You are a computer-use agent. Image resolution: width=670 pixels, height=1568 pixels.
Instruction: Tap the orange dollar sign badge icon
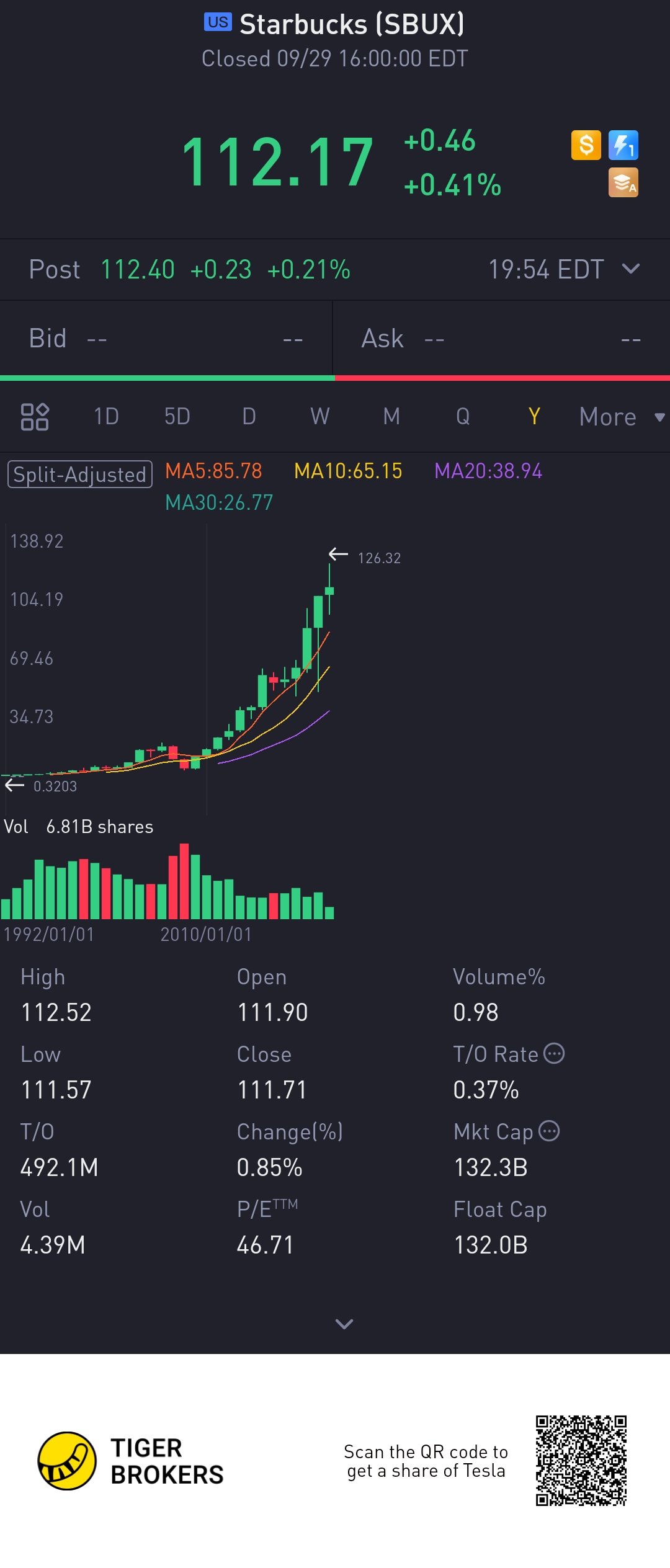(586, 145)
